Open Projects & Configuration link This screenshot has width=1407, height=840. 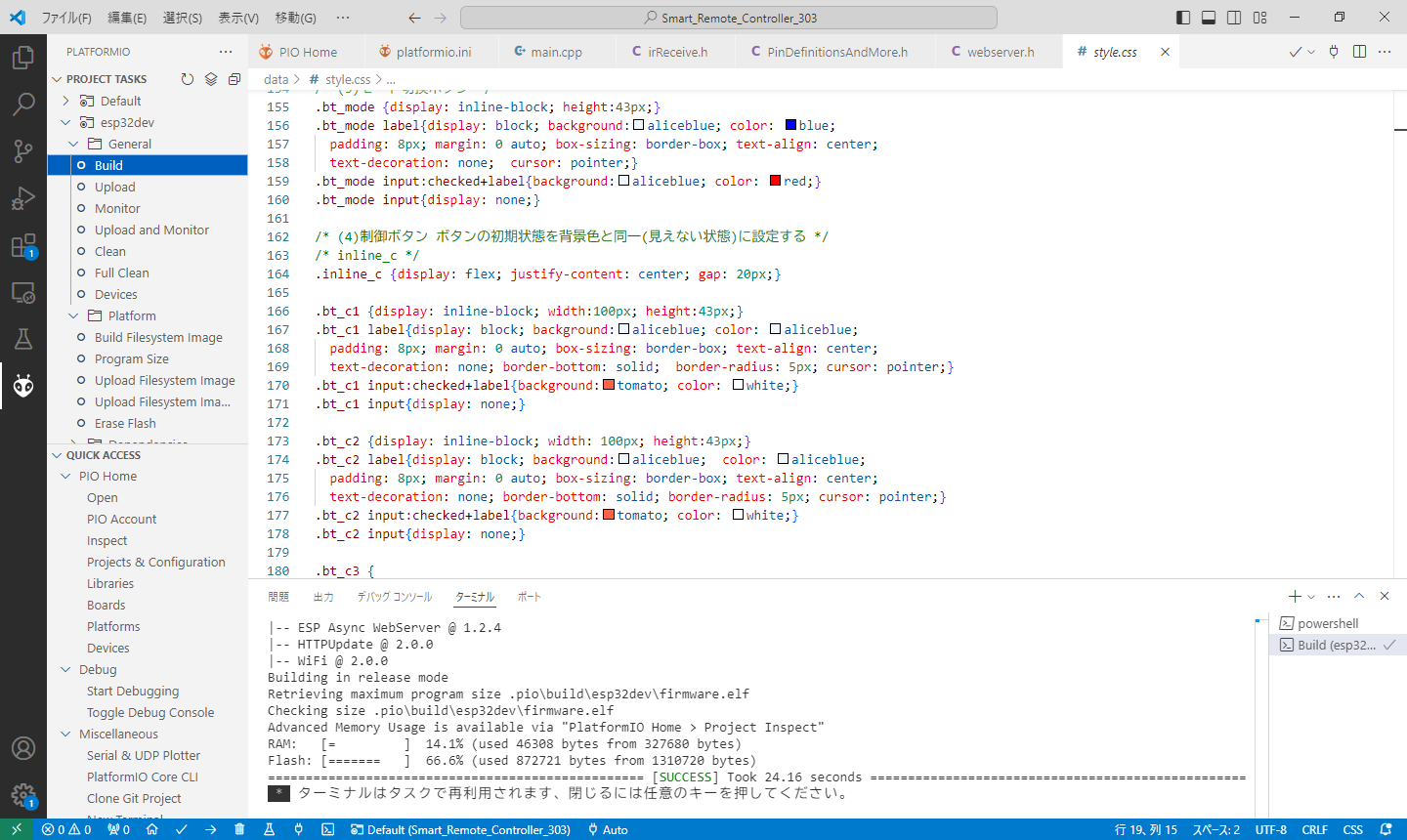155,562
